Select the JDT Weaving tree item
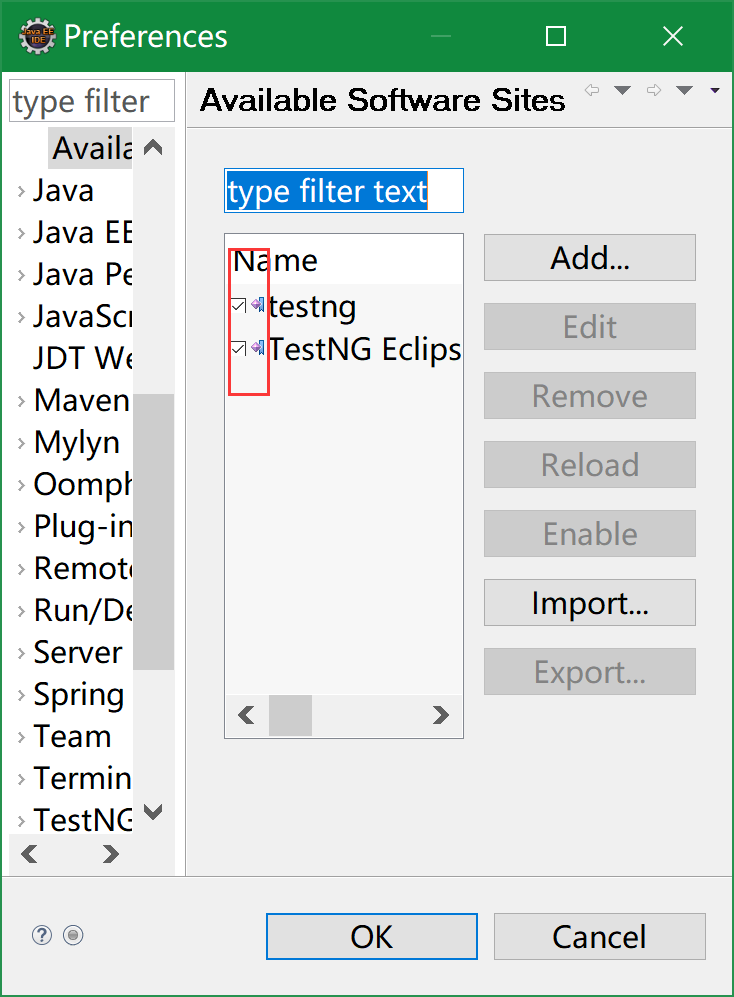This screenshot has width=734, height=997. pyautogui.click(x=83, y=358)
